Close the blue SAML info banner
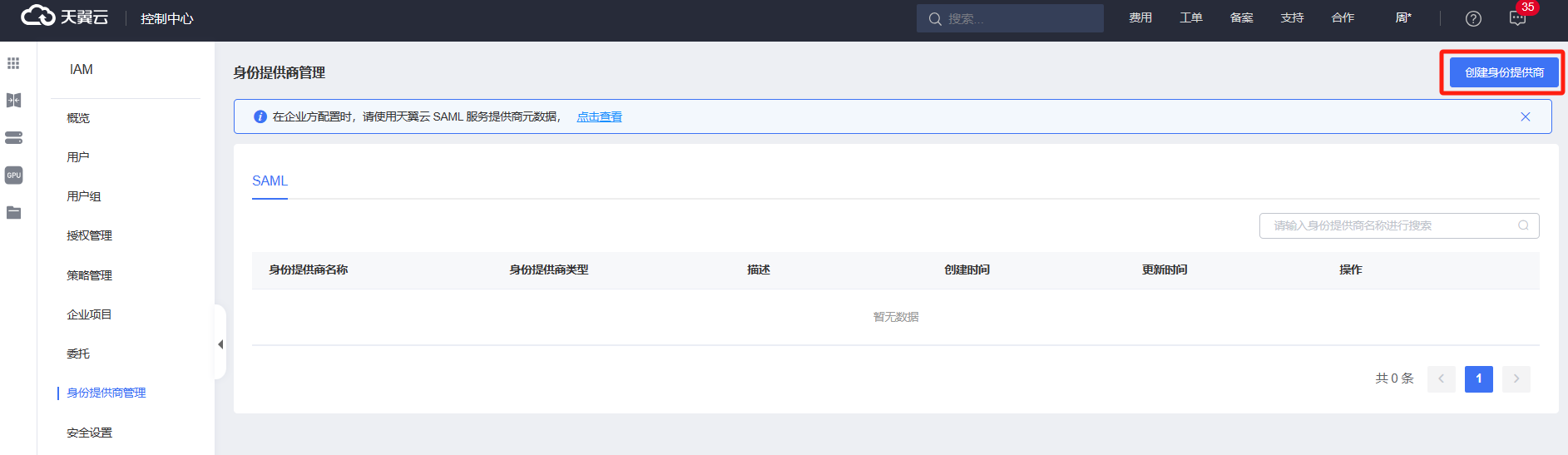1568x455 pixels. point(1526,116)
